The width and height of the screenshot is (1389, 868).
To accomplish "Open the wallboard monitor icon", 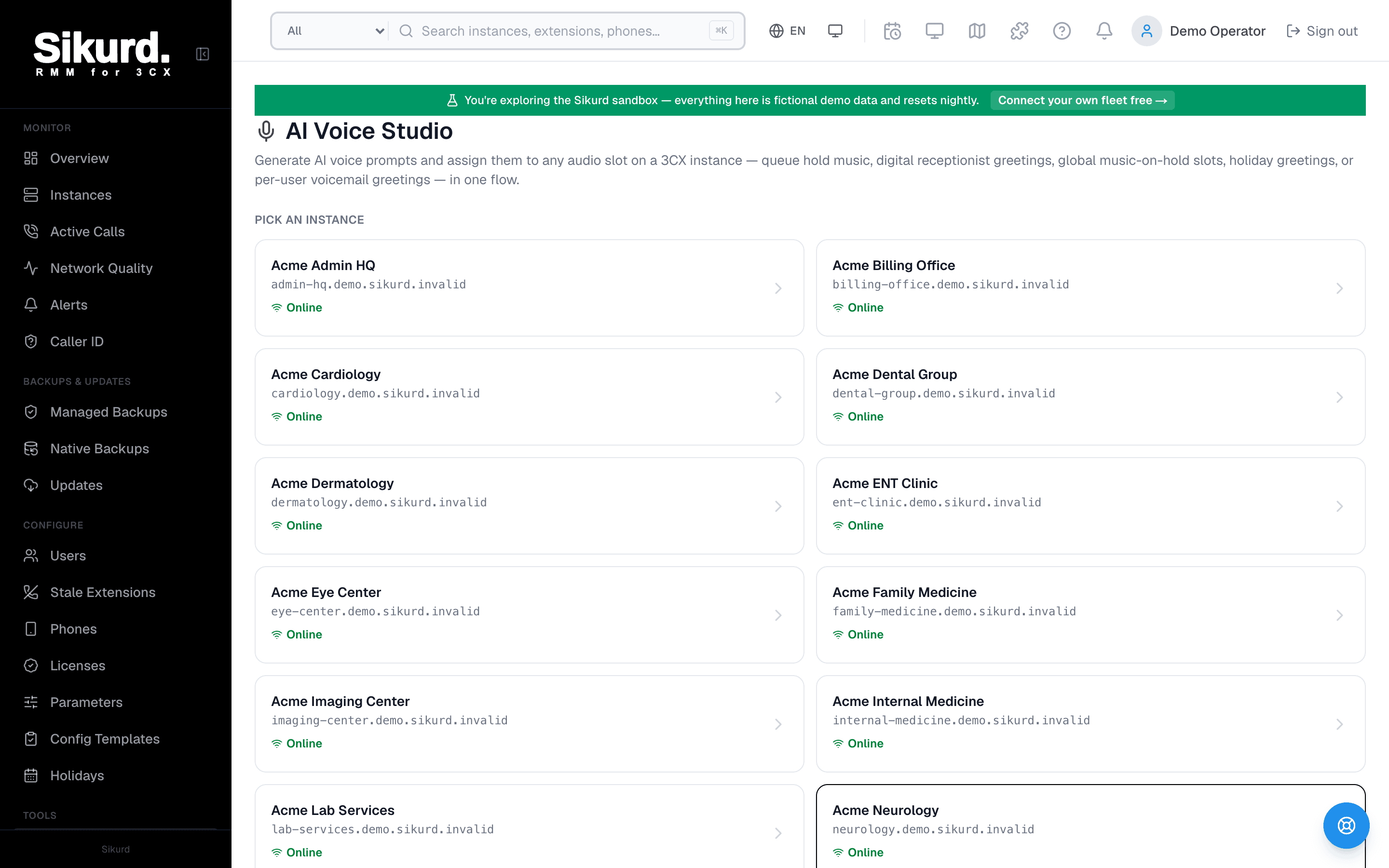I will coord(934,31).
